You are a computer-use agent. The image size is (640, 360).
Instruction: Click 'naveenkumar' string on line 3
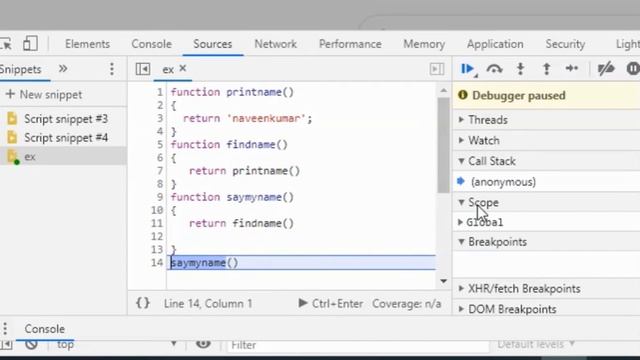(x=266, y=119)
